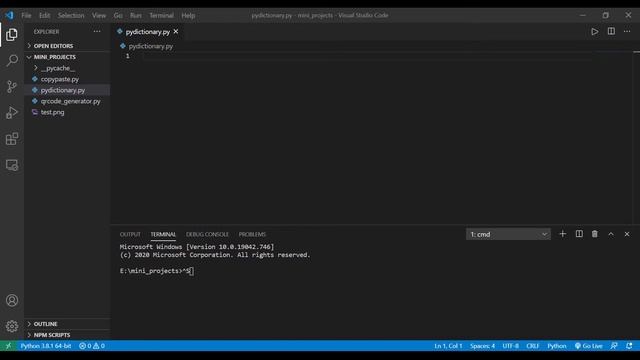This screenshot has width=640, height=360.
Task: Switch to the Terminal panel tab
Action: coord(163,234)
